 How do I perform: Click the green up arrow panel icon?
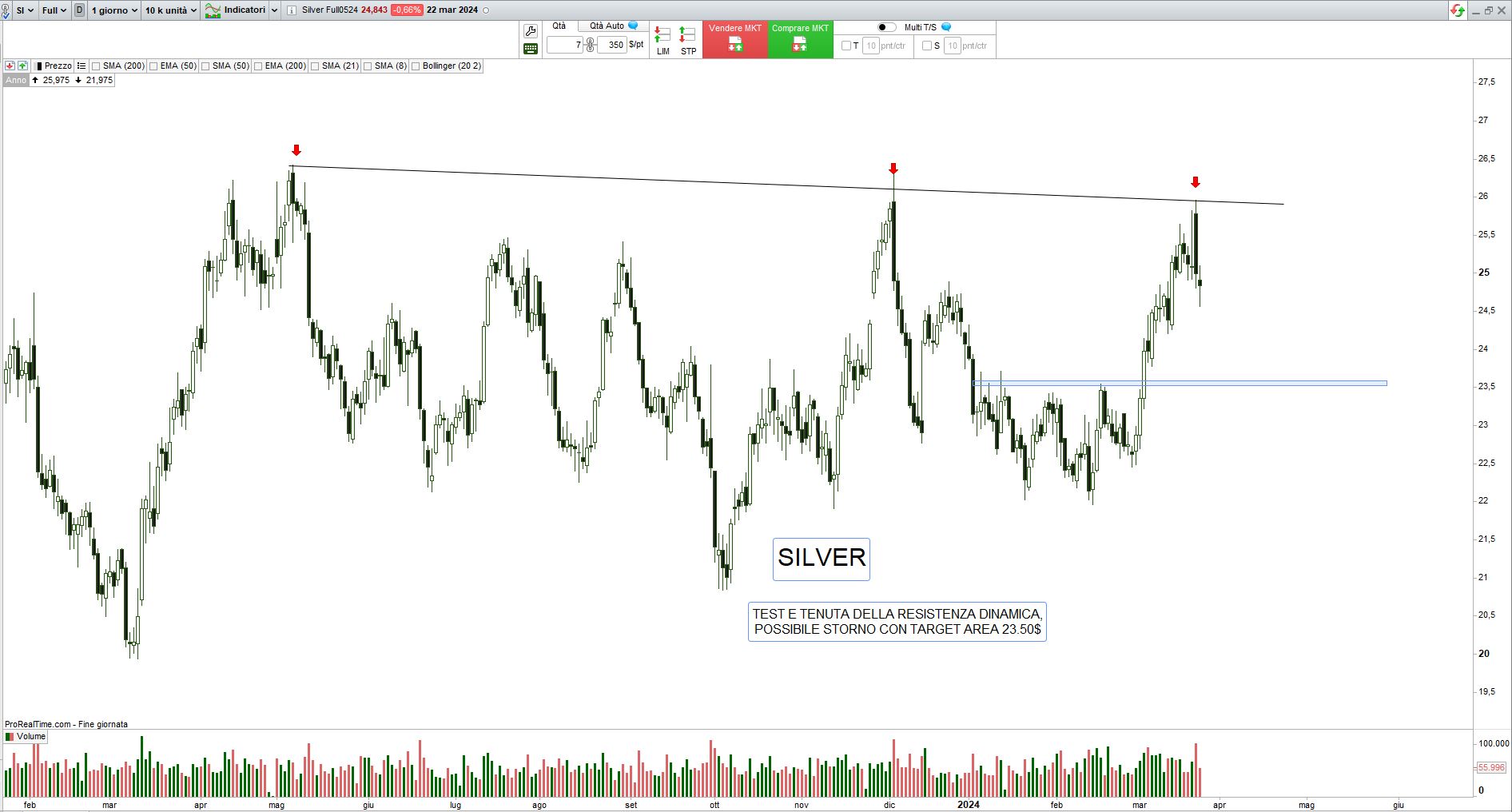point(22,66)
